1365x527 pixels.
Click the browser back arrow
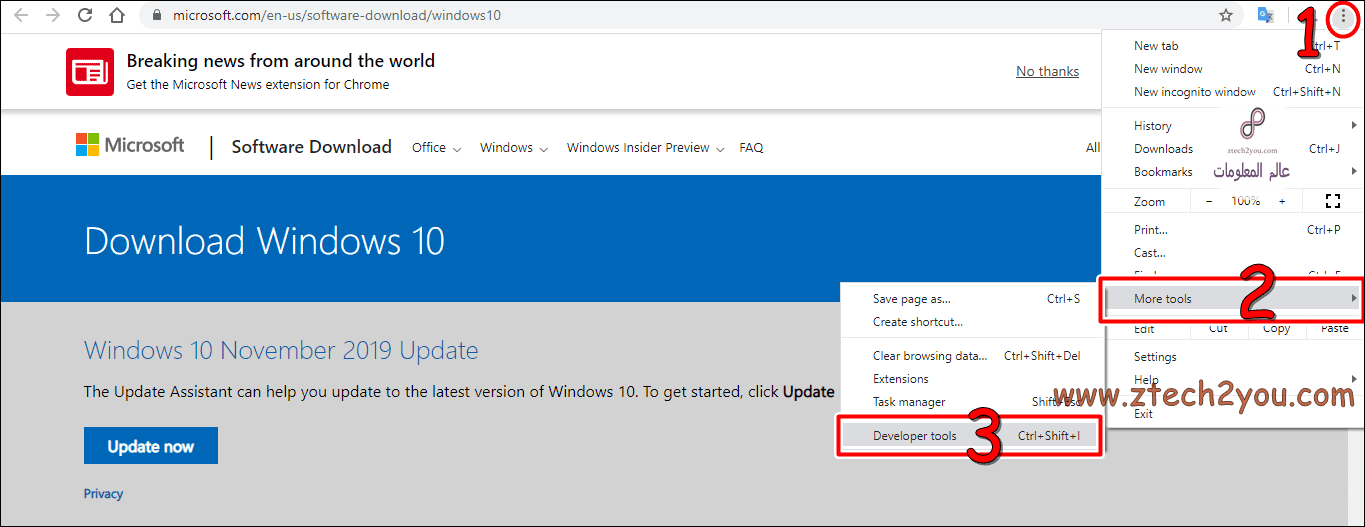[x=21, y=15]
